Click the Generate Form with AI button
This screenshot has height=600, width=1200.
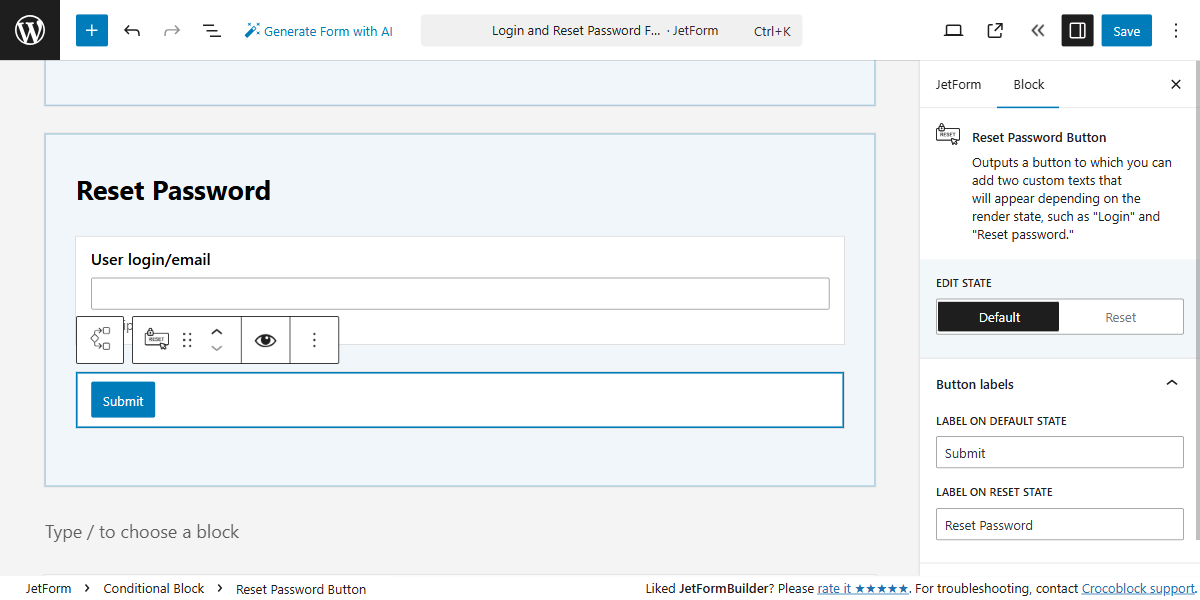318,30
